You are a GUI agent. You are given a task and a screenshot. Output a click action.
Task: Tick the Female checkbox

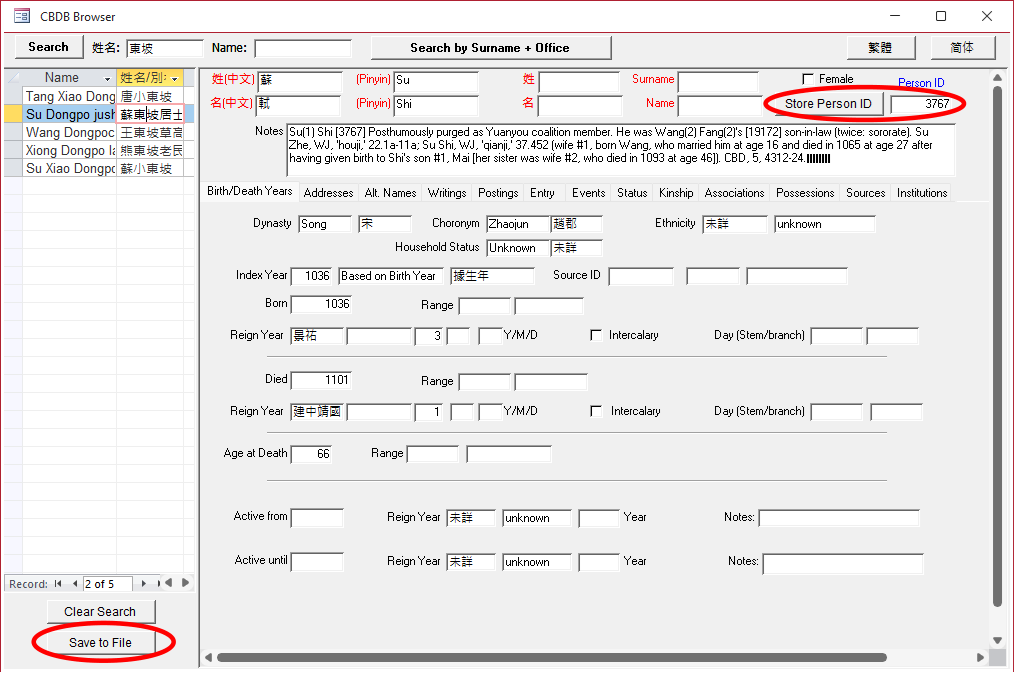pyautogui.click(x=808, y=79)
